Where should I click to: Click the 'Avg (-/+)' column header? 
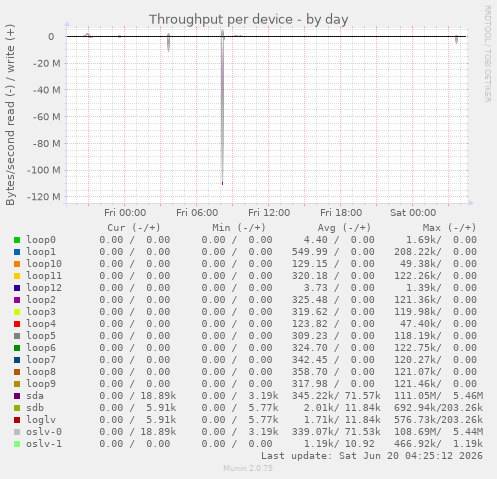coord(344,228)
